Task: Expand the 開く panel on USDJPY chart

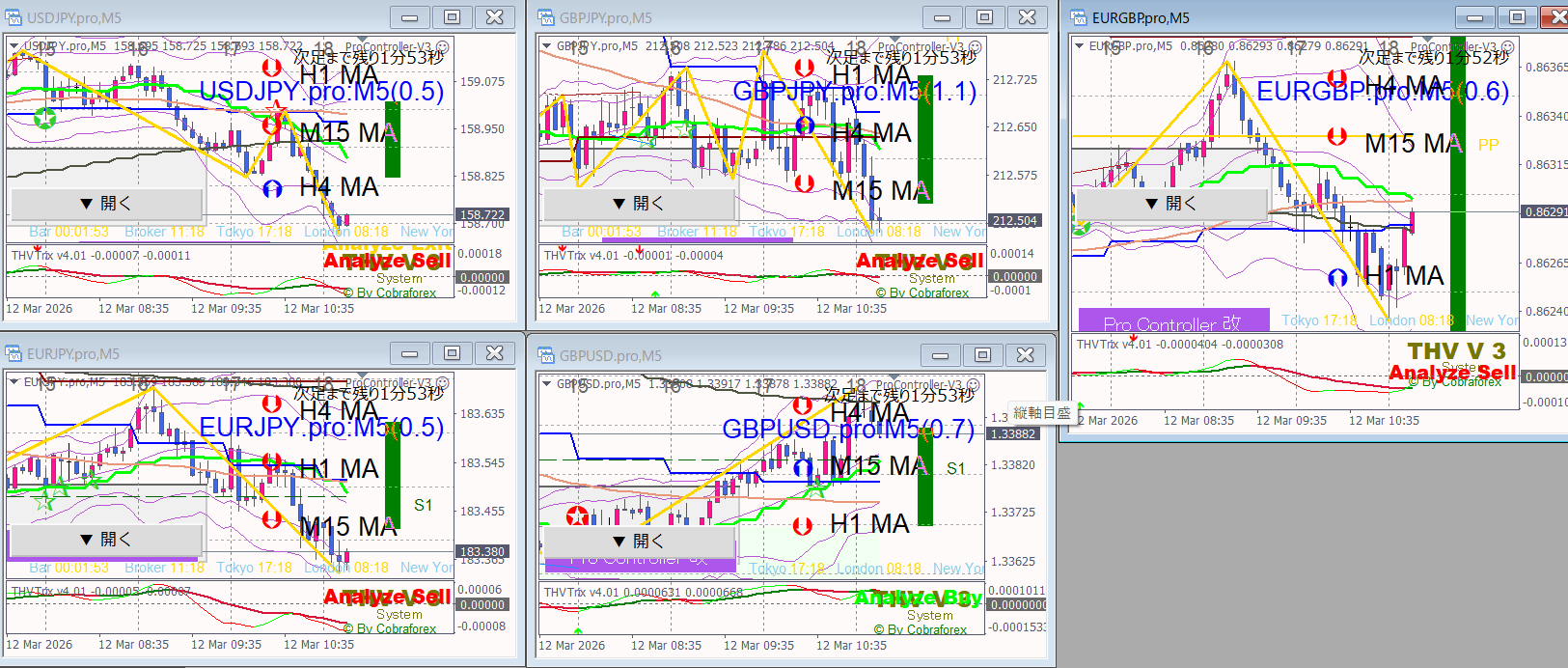Action: point(106,204)
